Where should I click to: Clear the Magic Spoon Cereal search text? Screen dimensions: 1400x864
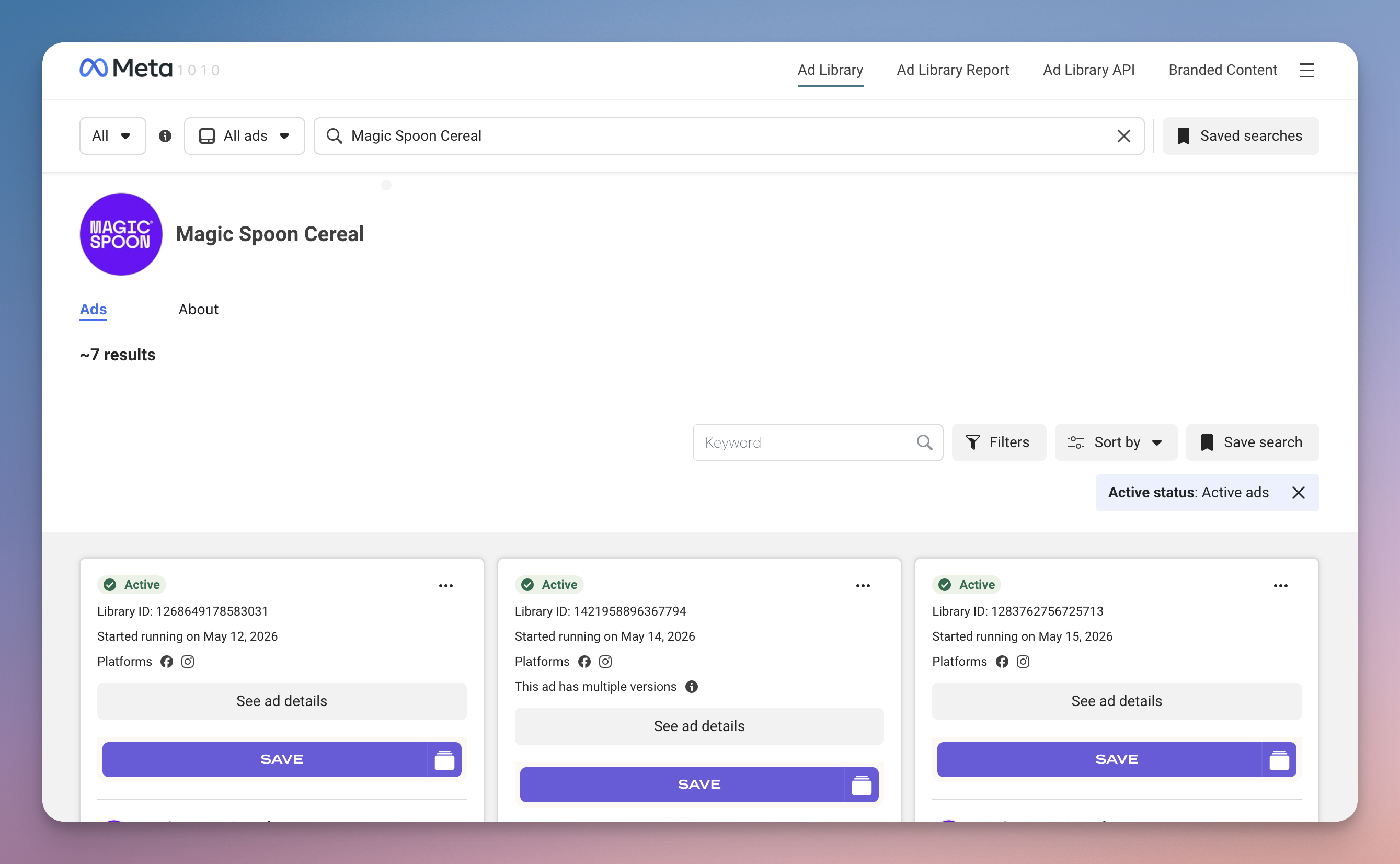1123,136
